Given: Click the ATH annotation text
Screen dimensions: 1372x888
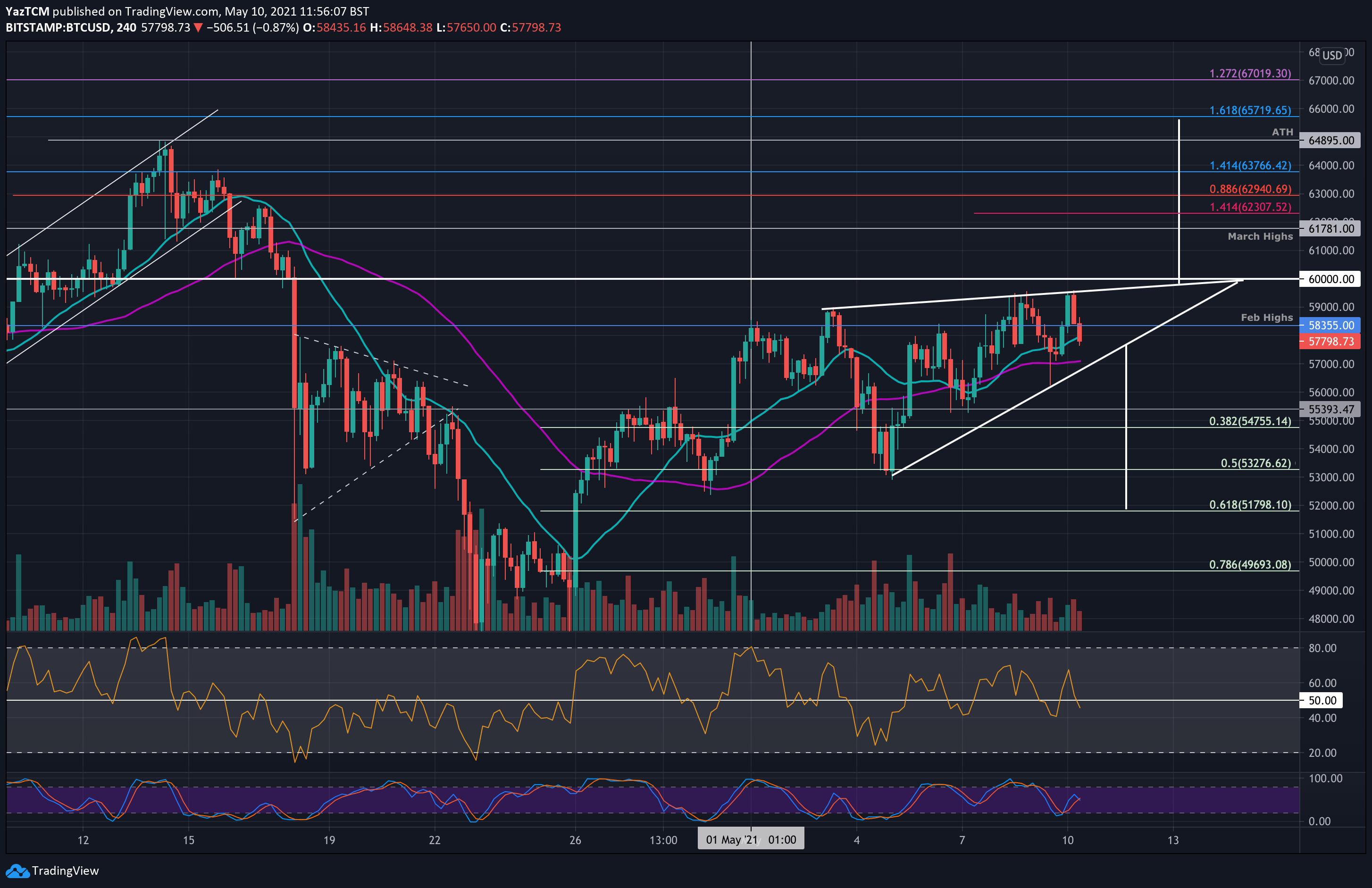Looking at the screenshot, I should pyautogui.click(x=1282, y=132).
